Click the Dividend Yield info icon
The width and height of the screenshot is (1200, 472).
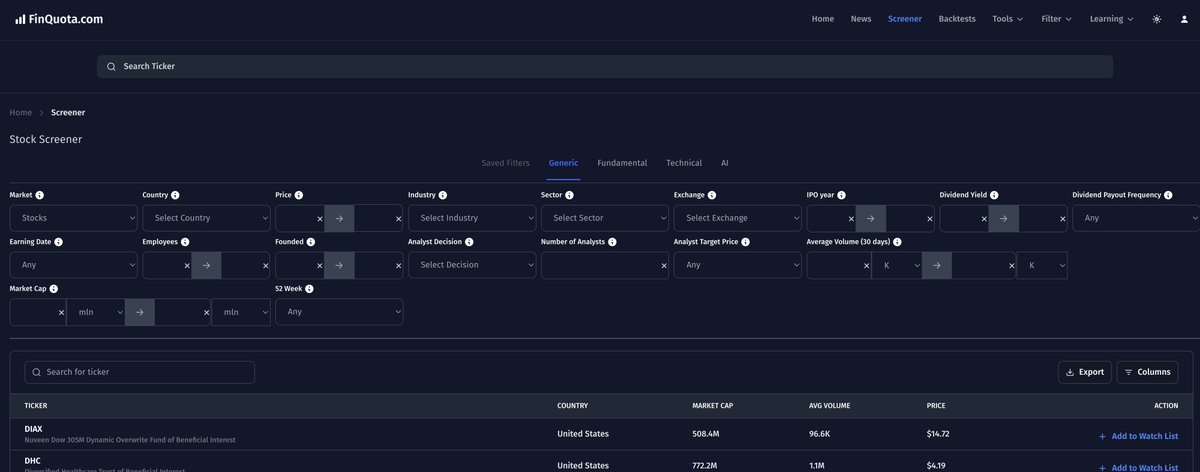995,195
